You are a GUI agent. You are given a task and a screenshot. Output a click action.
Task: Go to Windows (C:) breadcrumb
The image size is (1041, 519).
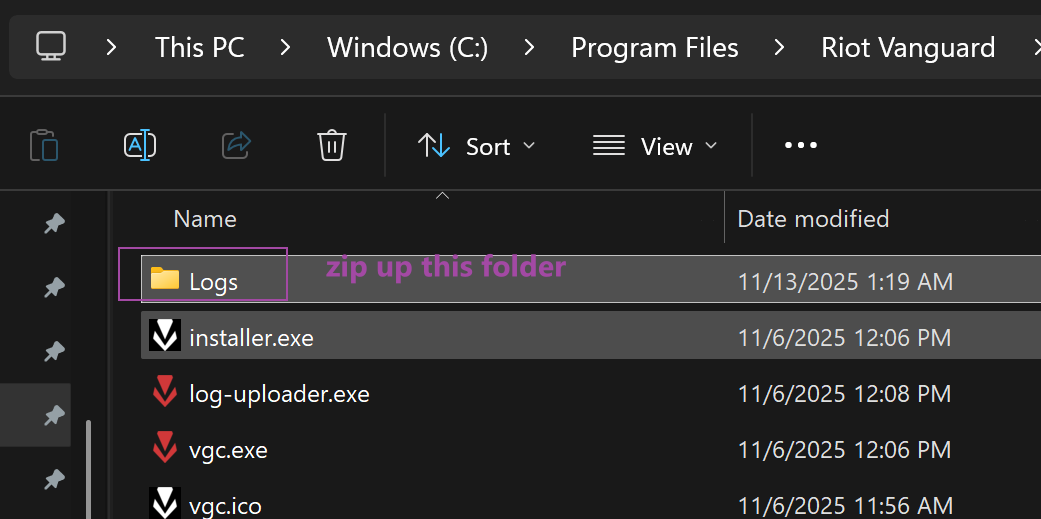point(408,47)
